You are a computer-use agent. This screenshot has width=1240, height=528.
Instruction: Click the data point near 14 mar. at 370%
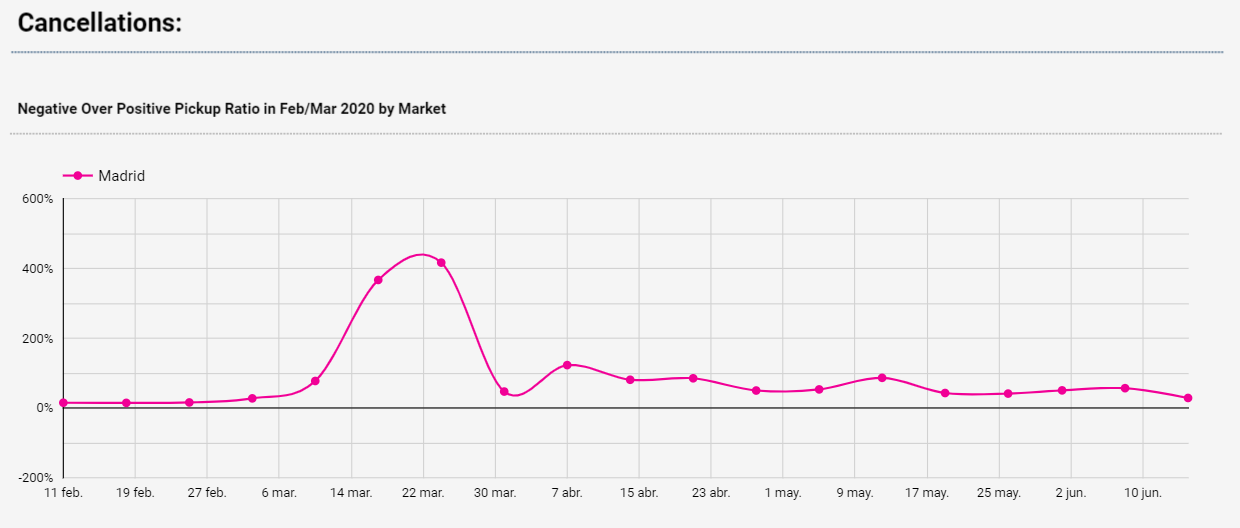pyautogui.click(x=378, y=280)
